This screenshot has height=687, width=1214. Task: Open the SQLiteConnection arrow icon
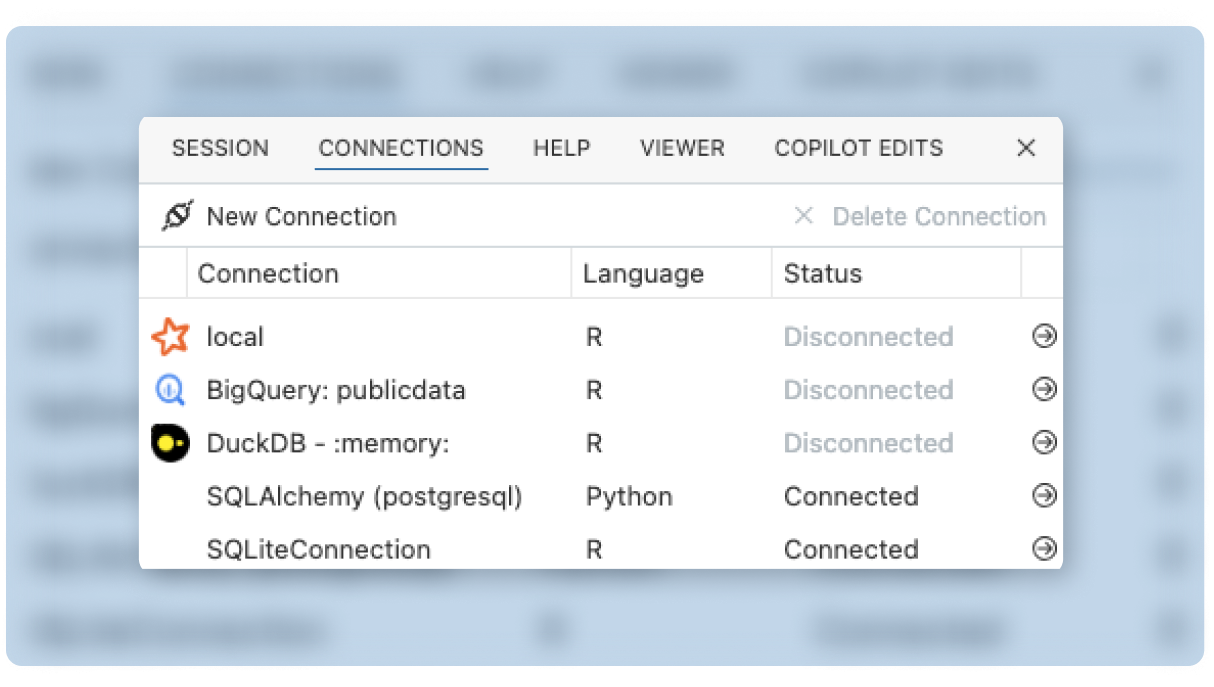pyautogui.click(x=1044, y=549)
